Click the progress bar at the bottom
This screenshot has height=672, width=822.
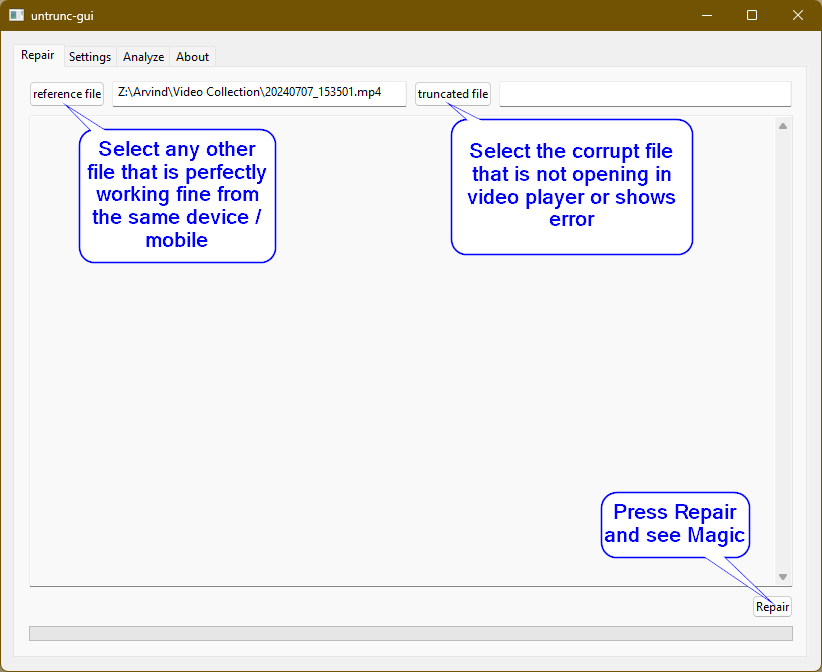pos(411,633)
